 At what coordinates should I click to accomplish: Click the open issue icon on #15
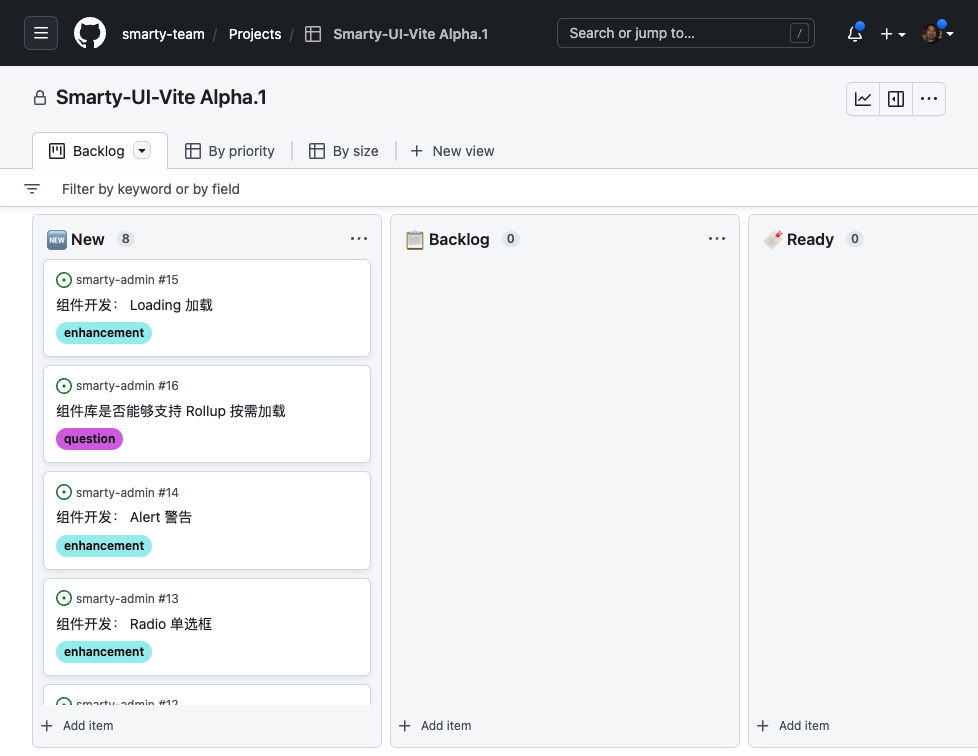click(64, 280)
